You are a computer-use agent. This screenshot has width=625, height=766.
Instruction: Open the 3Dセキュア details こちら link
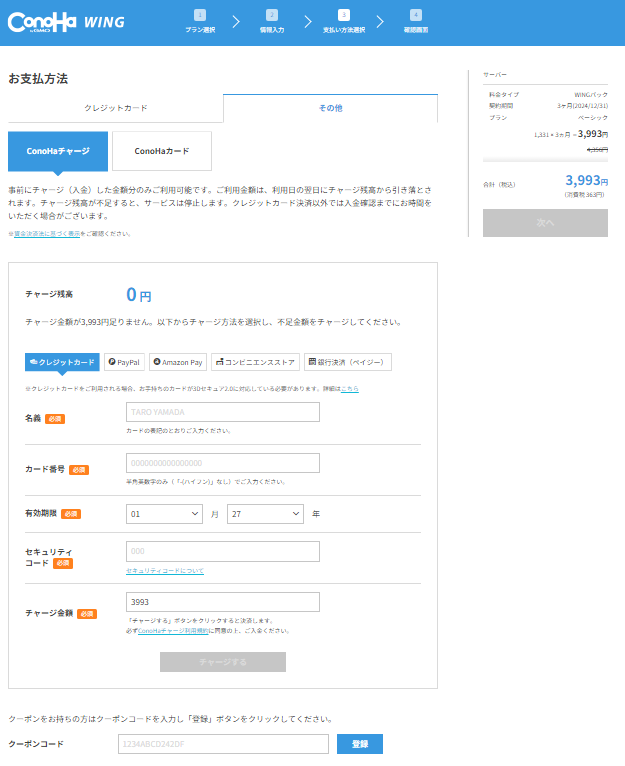click(x=349, y=389)
